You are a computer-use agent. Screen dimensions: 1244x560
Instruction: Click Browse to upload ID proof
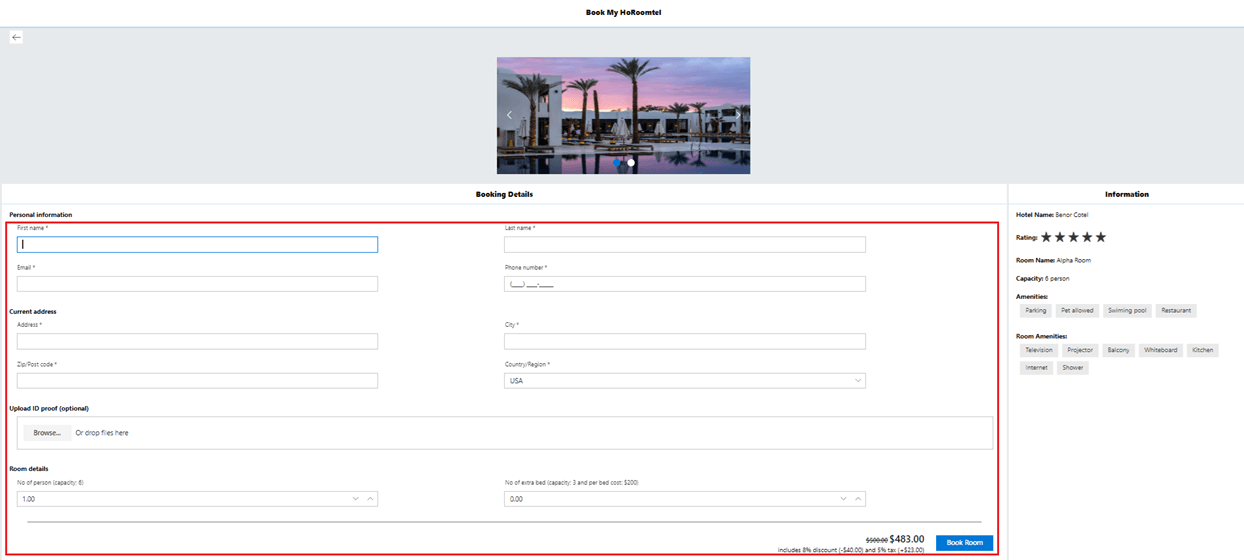pyautogui.click(x=47, y=433)
